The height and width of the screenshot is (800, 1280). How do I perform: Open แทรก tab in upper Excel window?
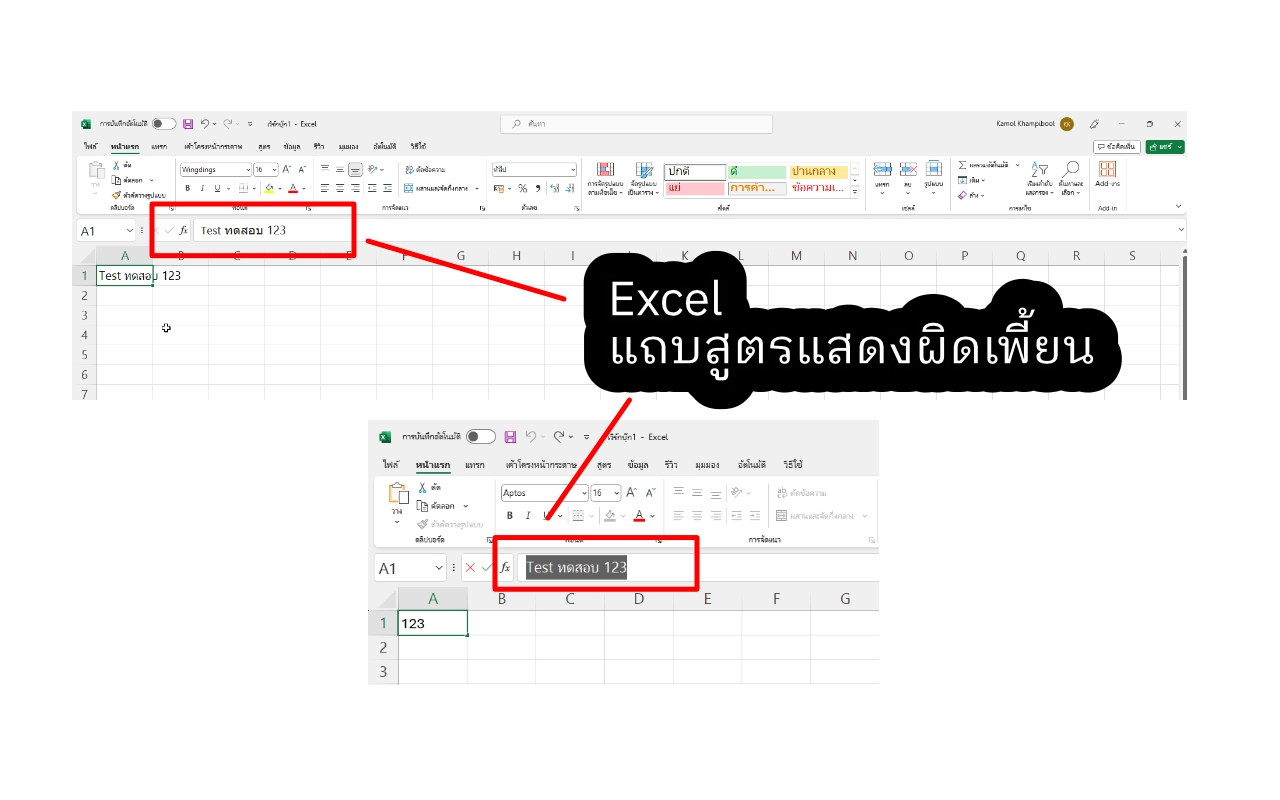[x=159, y=146]
